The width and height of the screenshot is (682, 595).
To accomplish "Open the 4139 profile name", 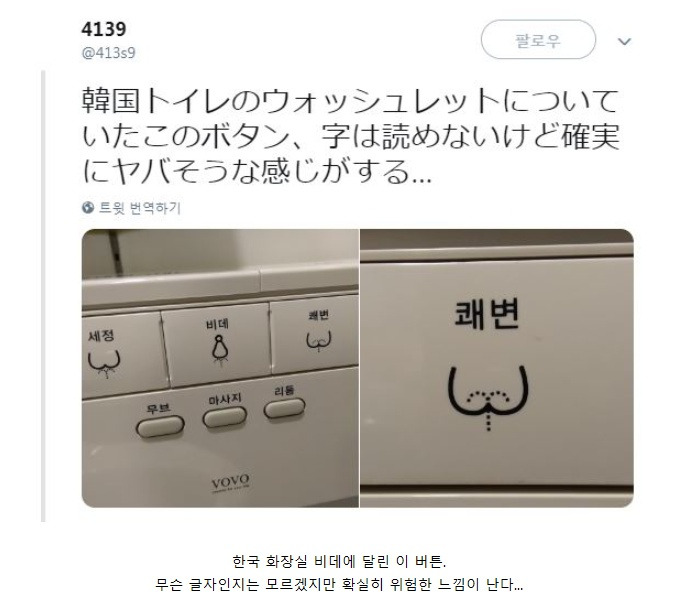I will (x=104, y=29).
